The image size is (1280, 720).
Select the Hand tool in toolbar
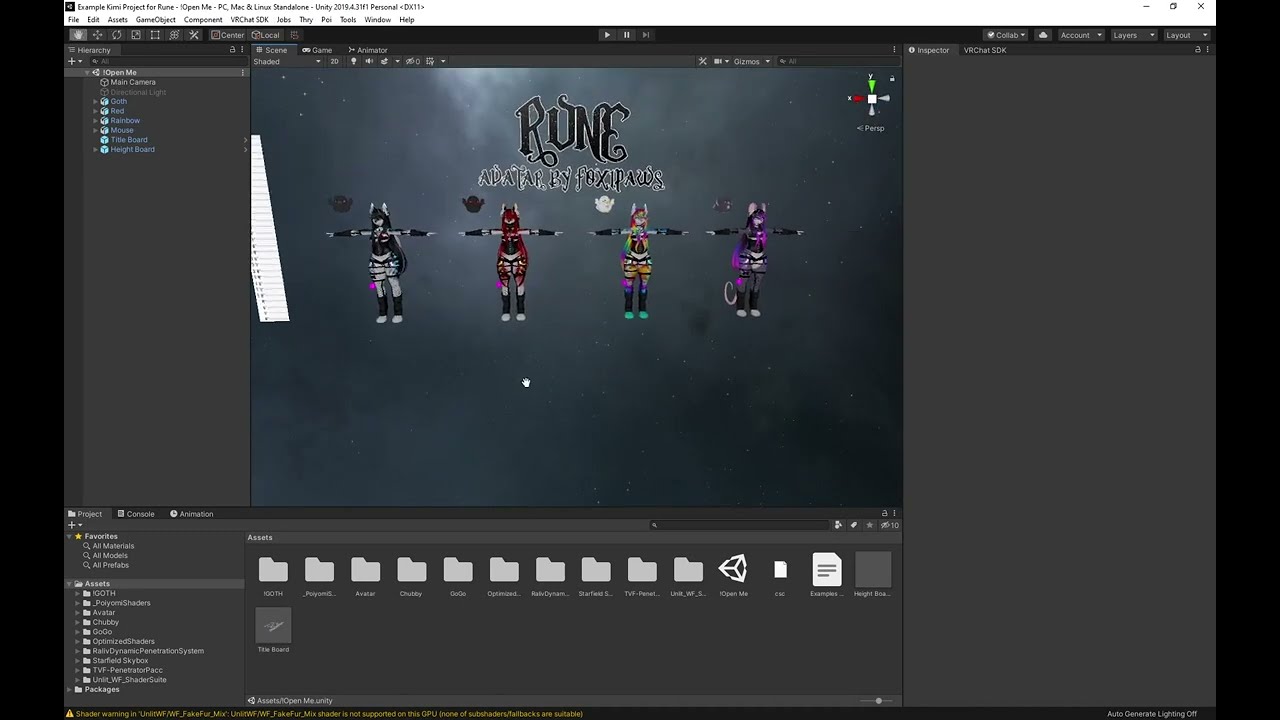coord(78,35)
